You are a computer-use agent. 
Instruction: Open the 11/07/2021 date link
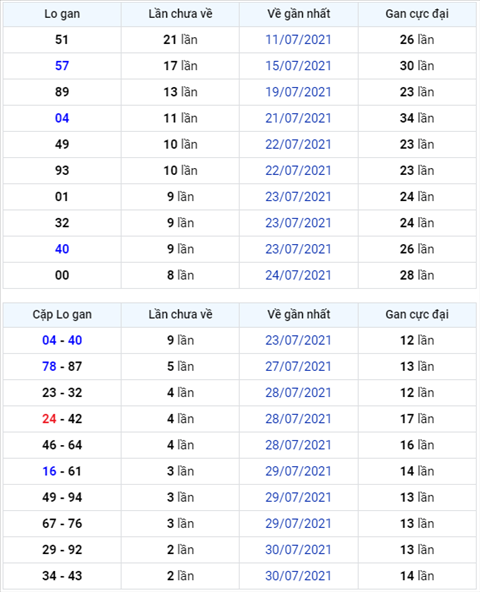click(298, 40)
